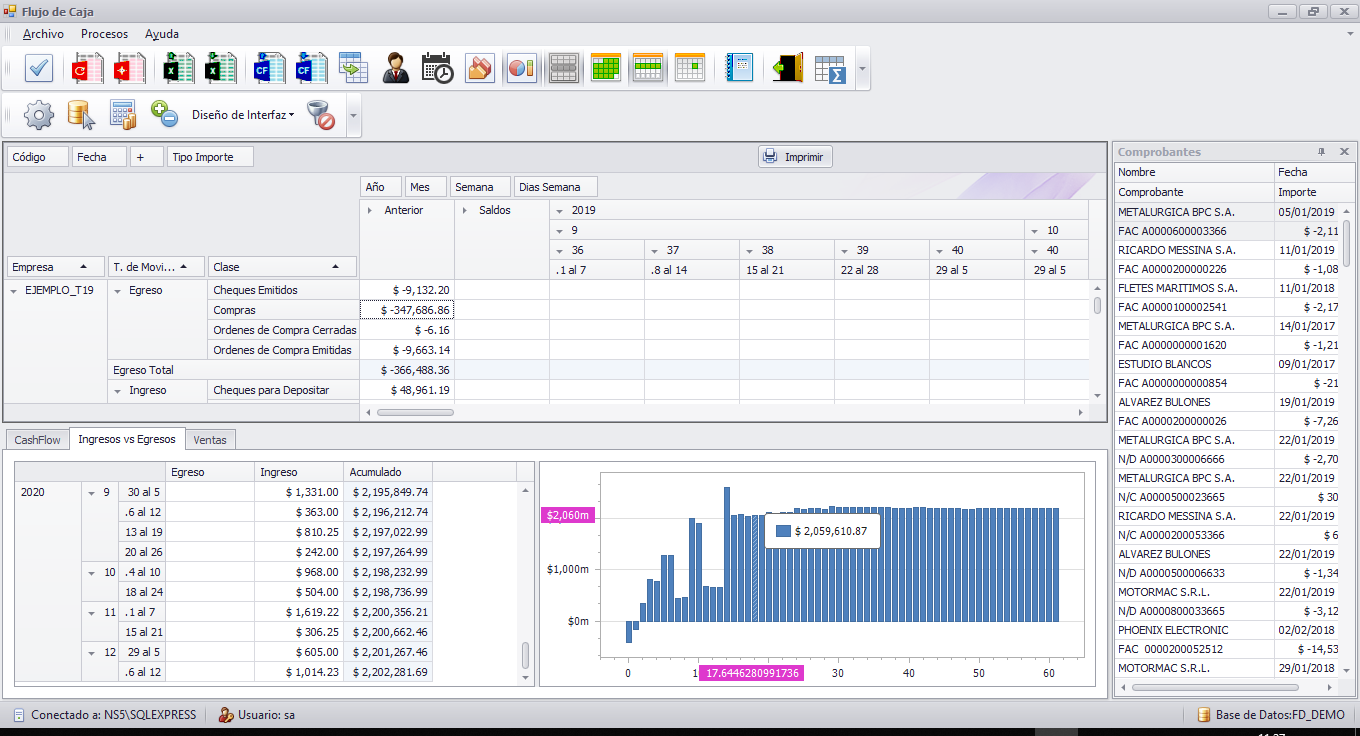Select the Compras amount cell $ -347,686.86
The width and height of the screenshot is (1360, 736).
click(405, 311)
